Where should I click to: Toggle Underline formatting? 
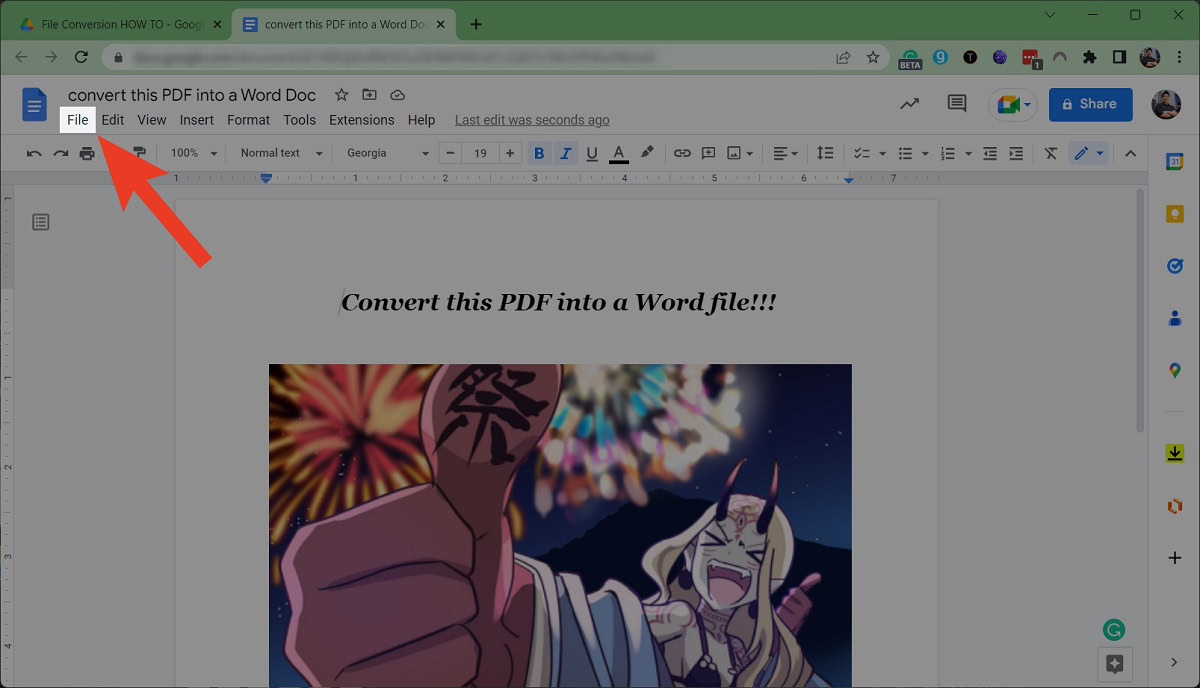coord(592,153)
